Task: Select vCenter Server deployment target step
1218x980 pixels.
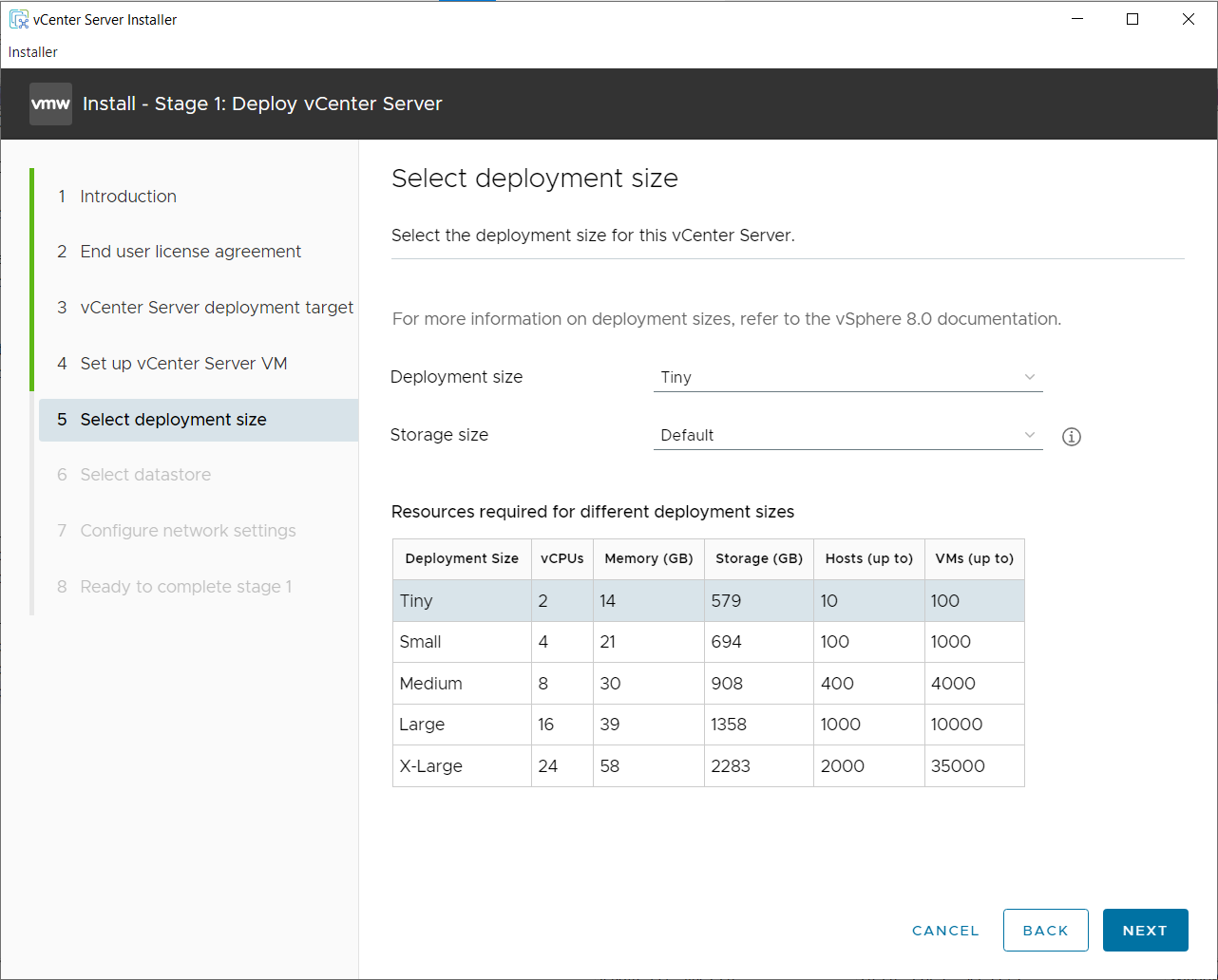Action: point(217,308)
